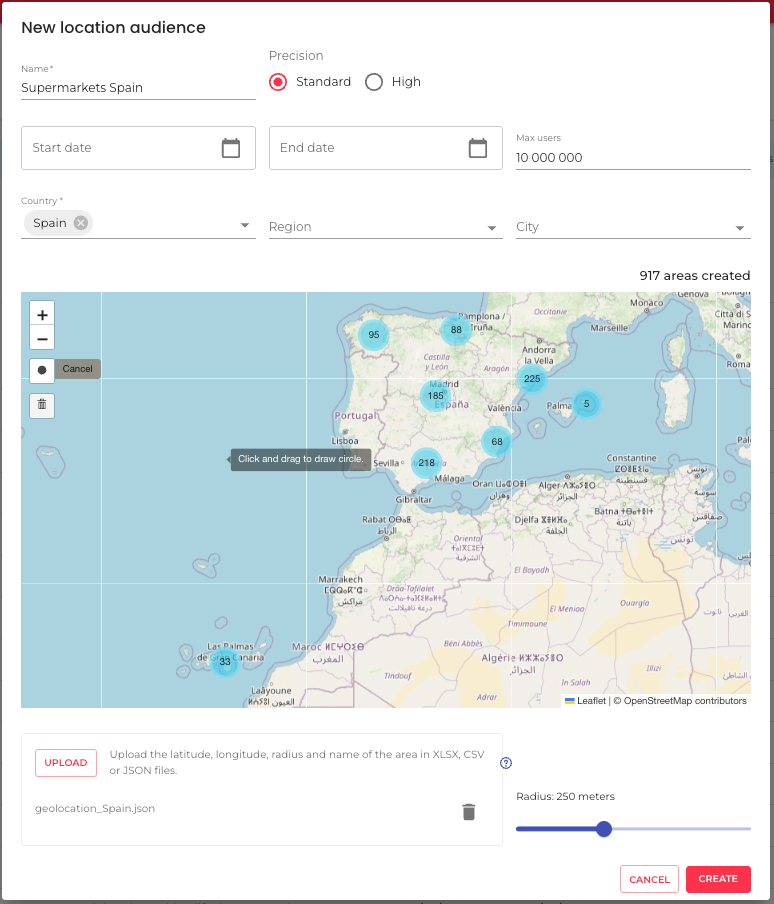Zoom out on the map
The image size is (774, 904).
(42, 339)
